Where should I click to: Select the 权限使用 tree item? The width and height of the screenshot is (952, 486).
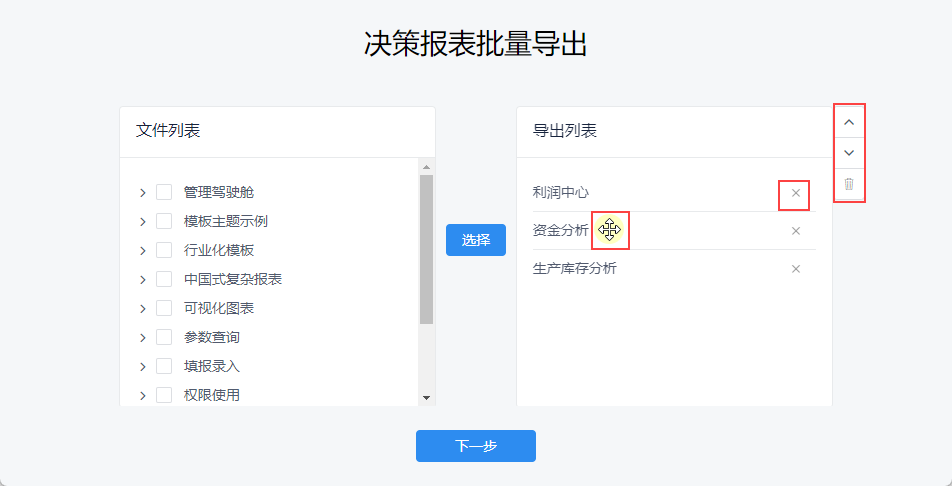[212, 395]
